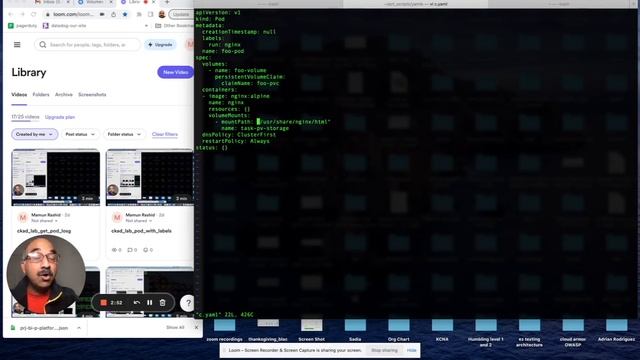The image size is (640, 360).
Task: Click the Loom camera bubble
Action: click(x=46, y=274)
